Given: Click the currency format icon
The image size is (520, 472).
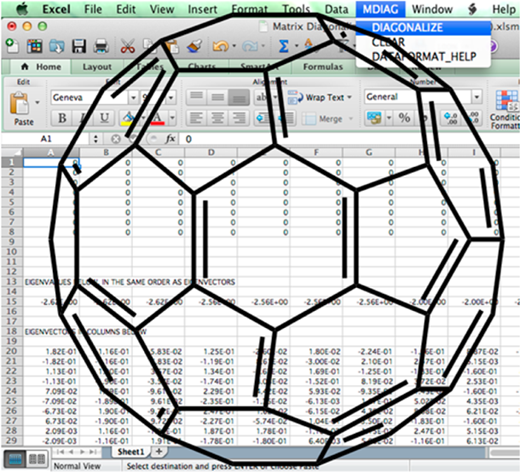Looking at the screenshot, I should (x=374, y=118).
